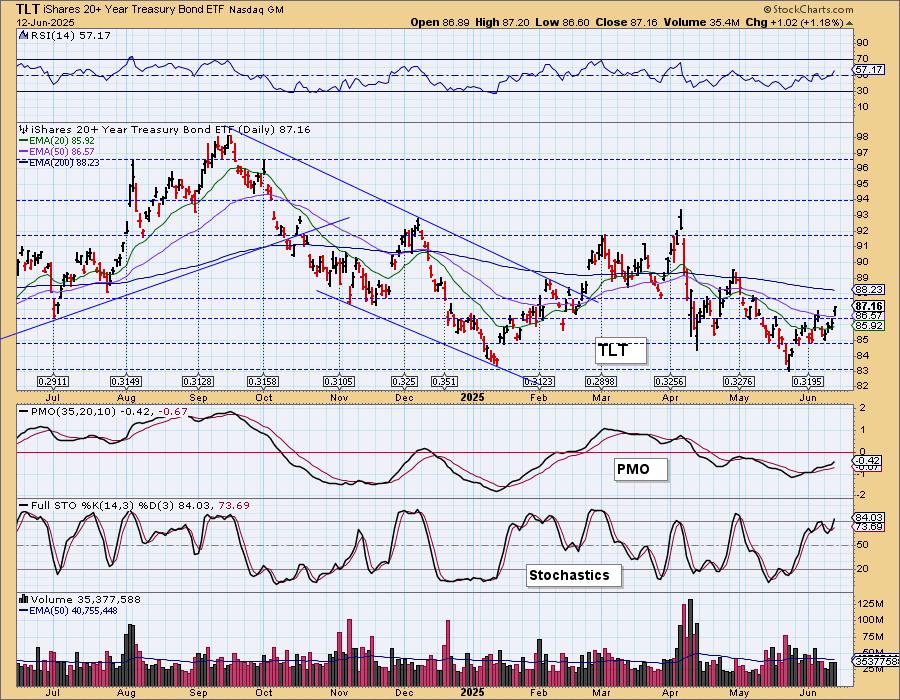
Task: Click the Chg +1.02 (+1.18%) value
Action: point(794,22)
